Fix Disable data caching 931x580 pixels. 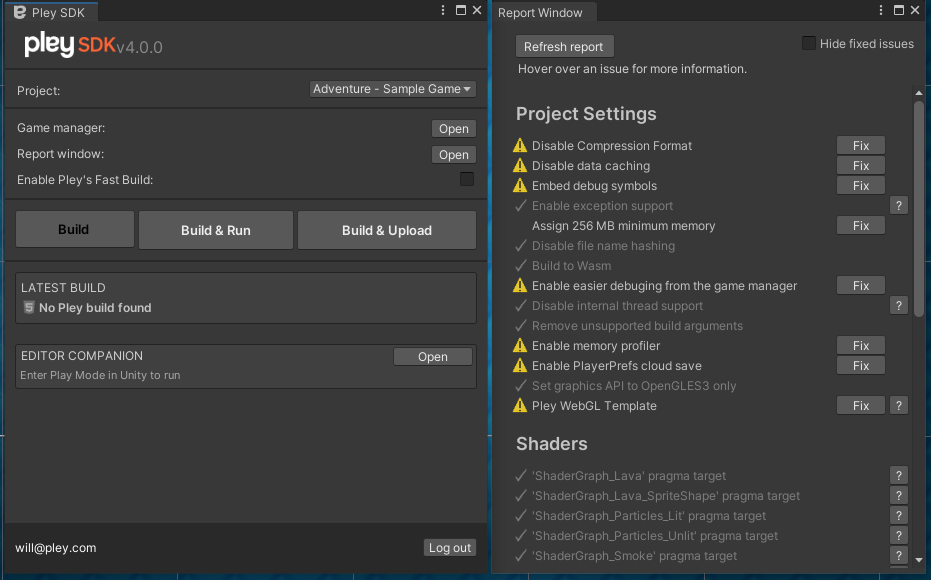pos(861,166)
